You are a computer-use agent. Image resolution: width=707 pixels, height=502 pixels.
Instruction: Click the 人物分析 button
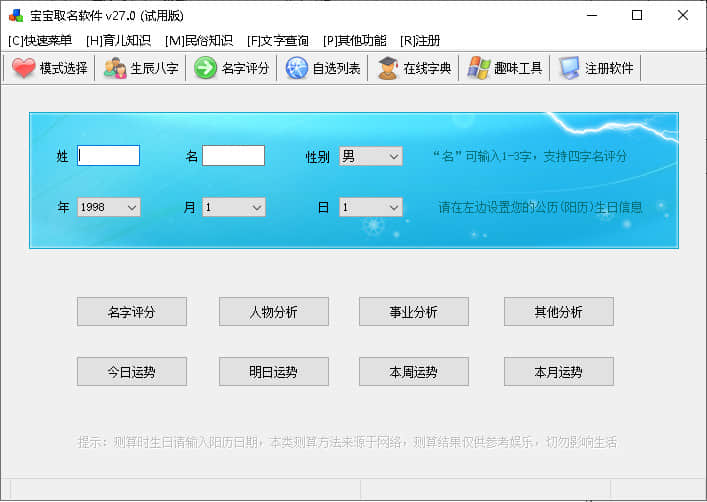[273, 312]
